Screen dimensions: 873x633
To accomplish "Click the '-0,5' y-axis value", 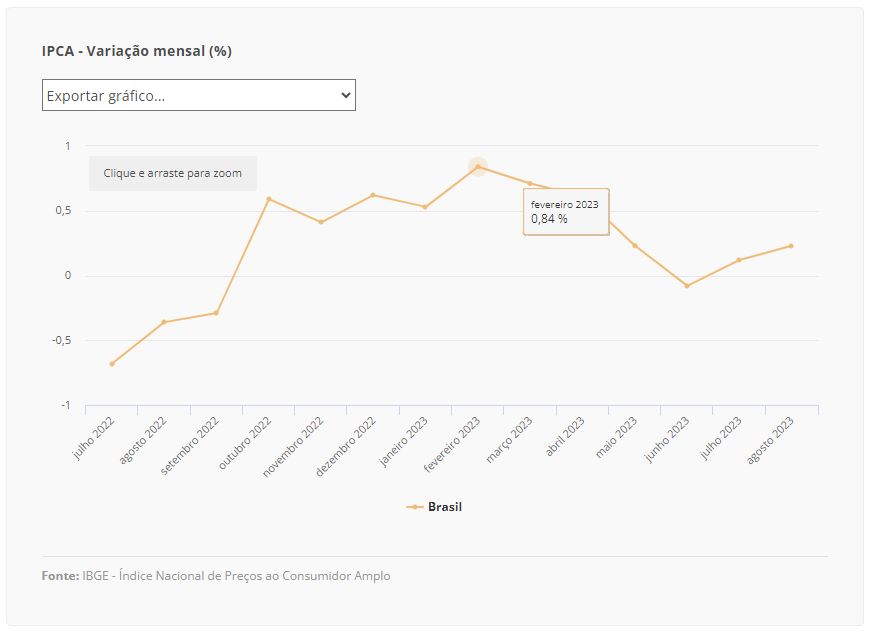I will click(x=61, y=340).
